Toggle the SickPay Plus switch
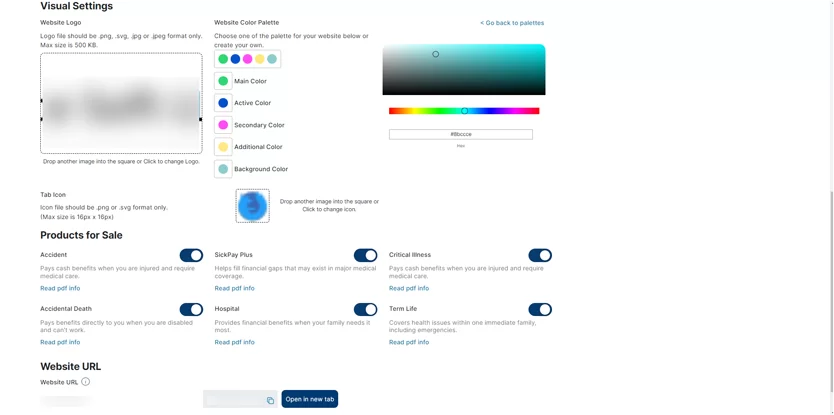 click(x=365, y=255)
